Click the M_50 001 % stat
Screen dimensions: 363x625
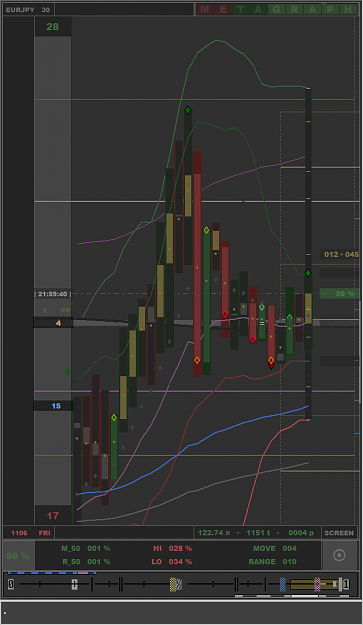click(85, 548)
